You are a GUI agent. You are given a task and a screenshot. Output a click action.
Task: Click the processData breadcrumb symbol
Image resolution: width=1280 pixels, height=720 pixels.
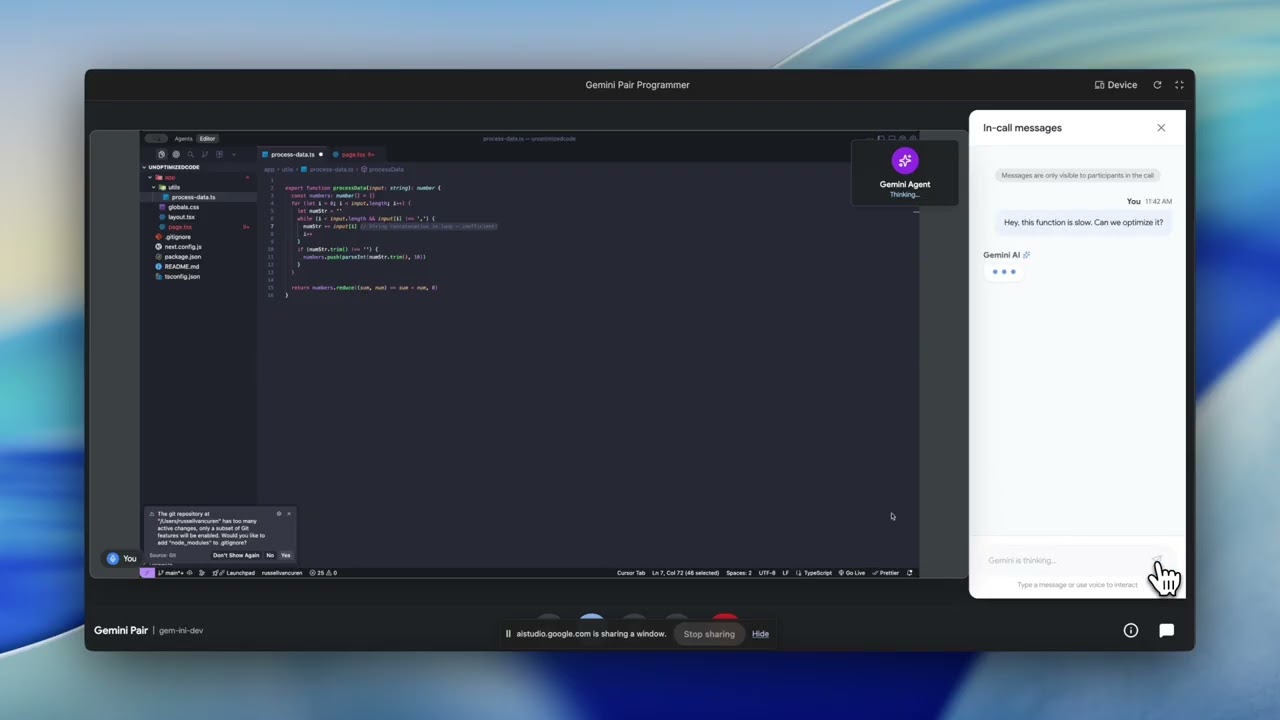pos(382,169)
